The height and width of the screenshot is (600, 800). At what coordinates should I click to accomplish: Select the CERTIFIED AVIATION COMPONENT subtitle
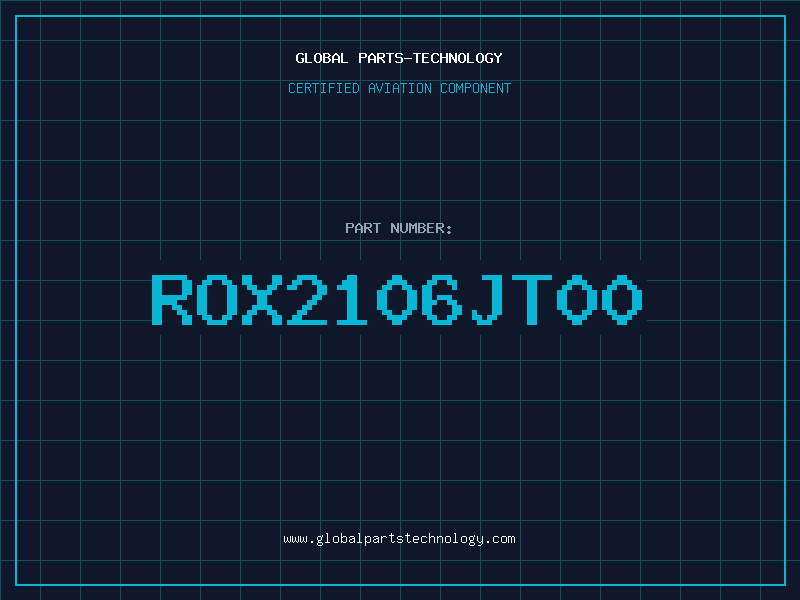399,88
